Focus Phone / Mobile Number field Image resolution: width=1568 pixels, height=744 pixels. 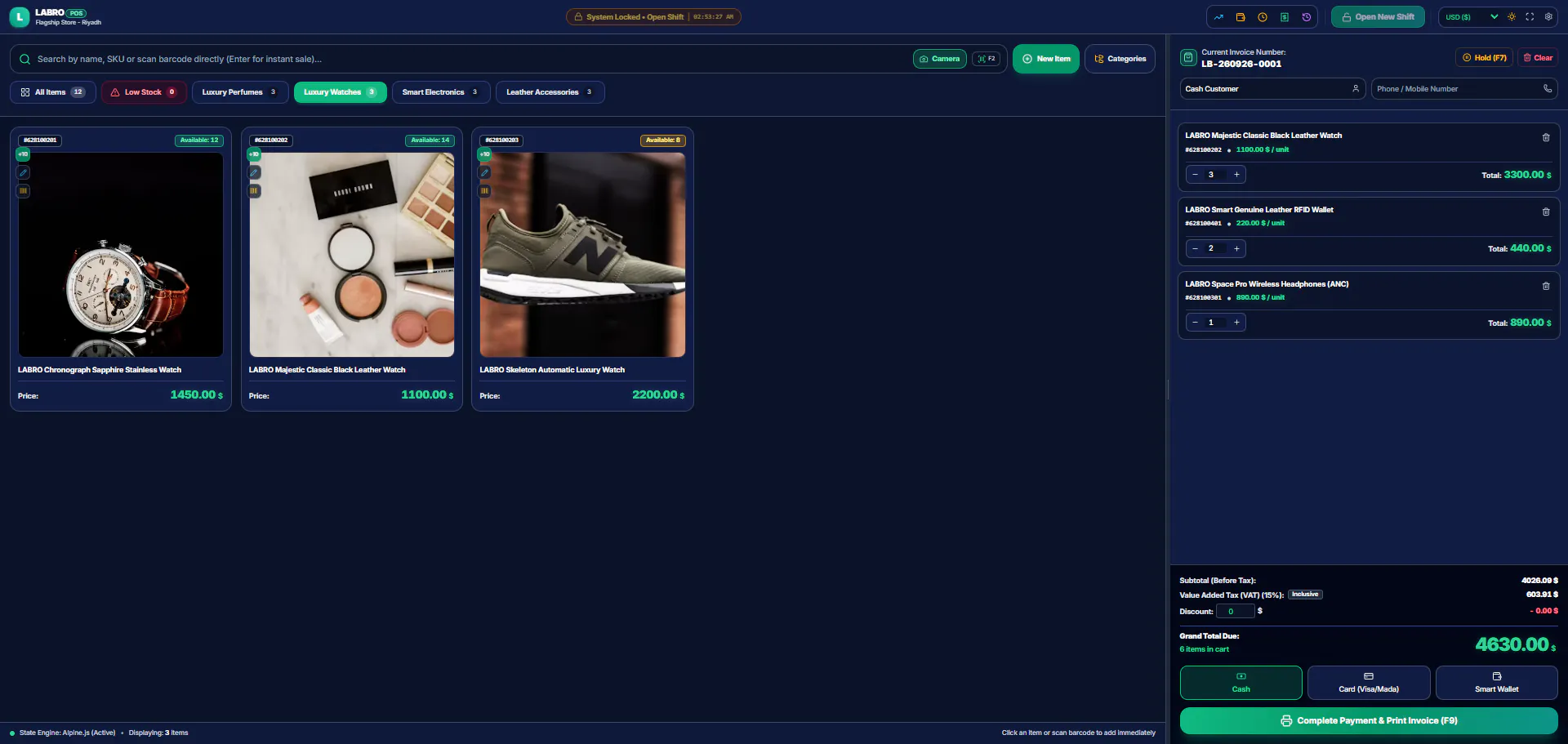[1464, 89]
